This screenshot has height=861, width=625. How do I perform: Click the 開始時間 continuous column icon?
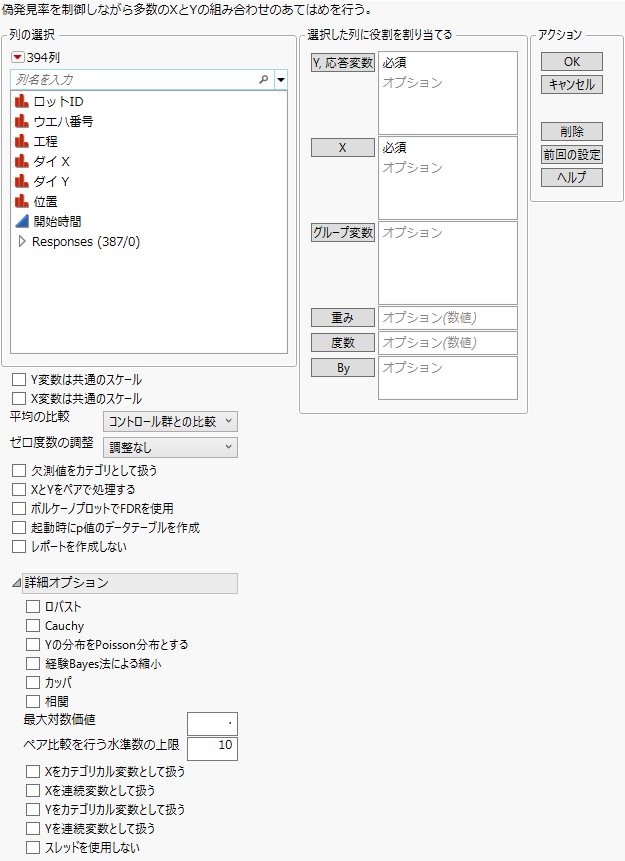[x=22, y=221]
